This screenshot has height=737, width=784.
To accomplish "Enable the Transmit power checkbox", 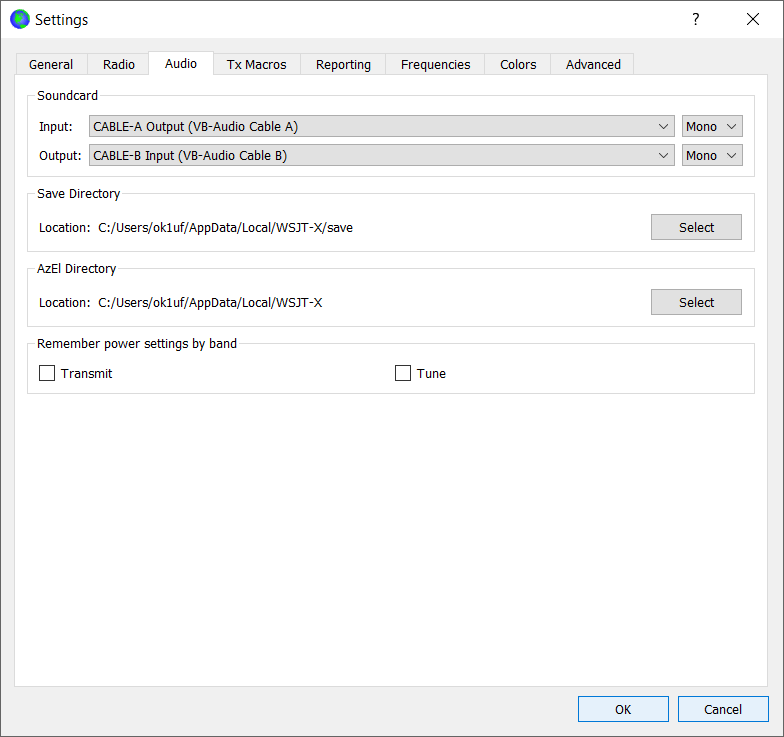I will click(47, 373).
